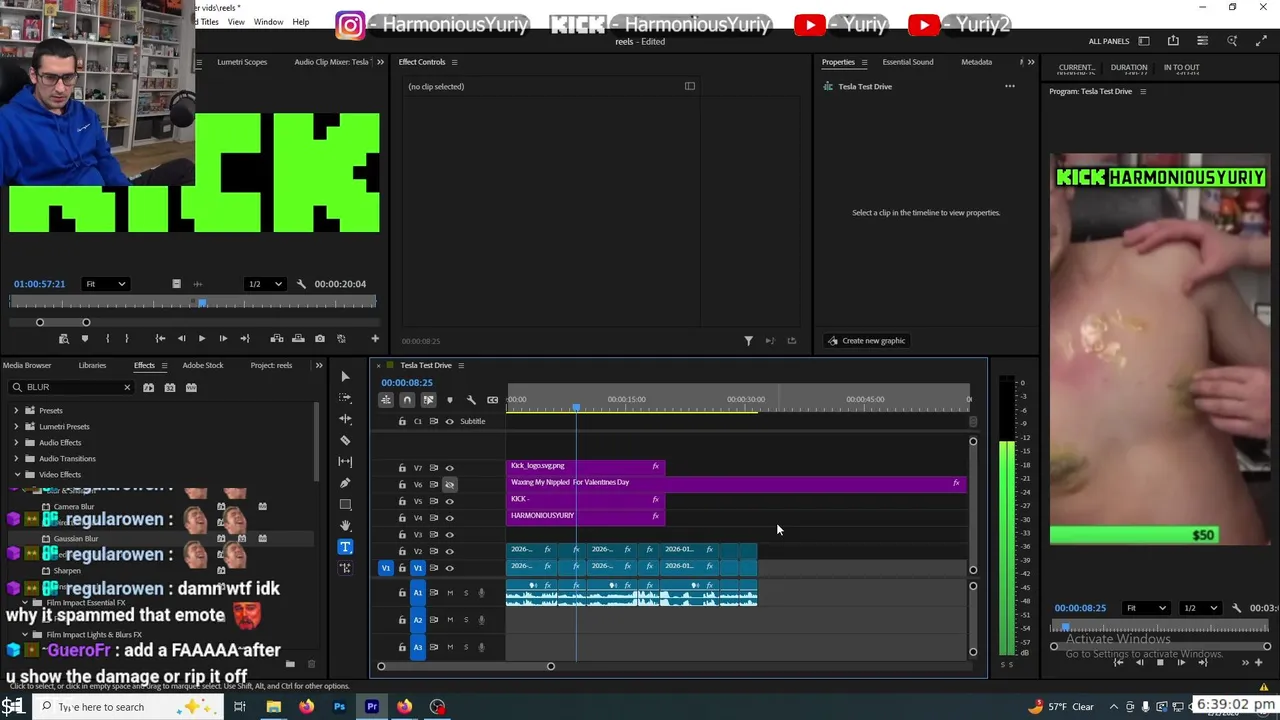Go to In point in Program monitor
The height and width of the screenshot is (720, 1280).
pos(1118,662)
